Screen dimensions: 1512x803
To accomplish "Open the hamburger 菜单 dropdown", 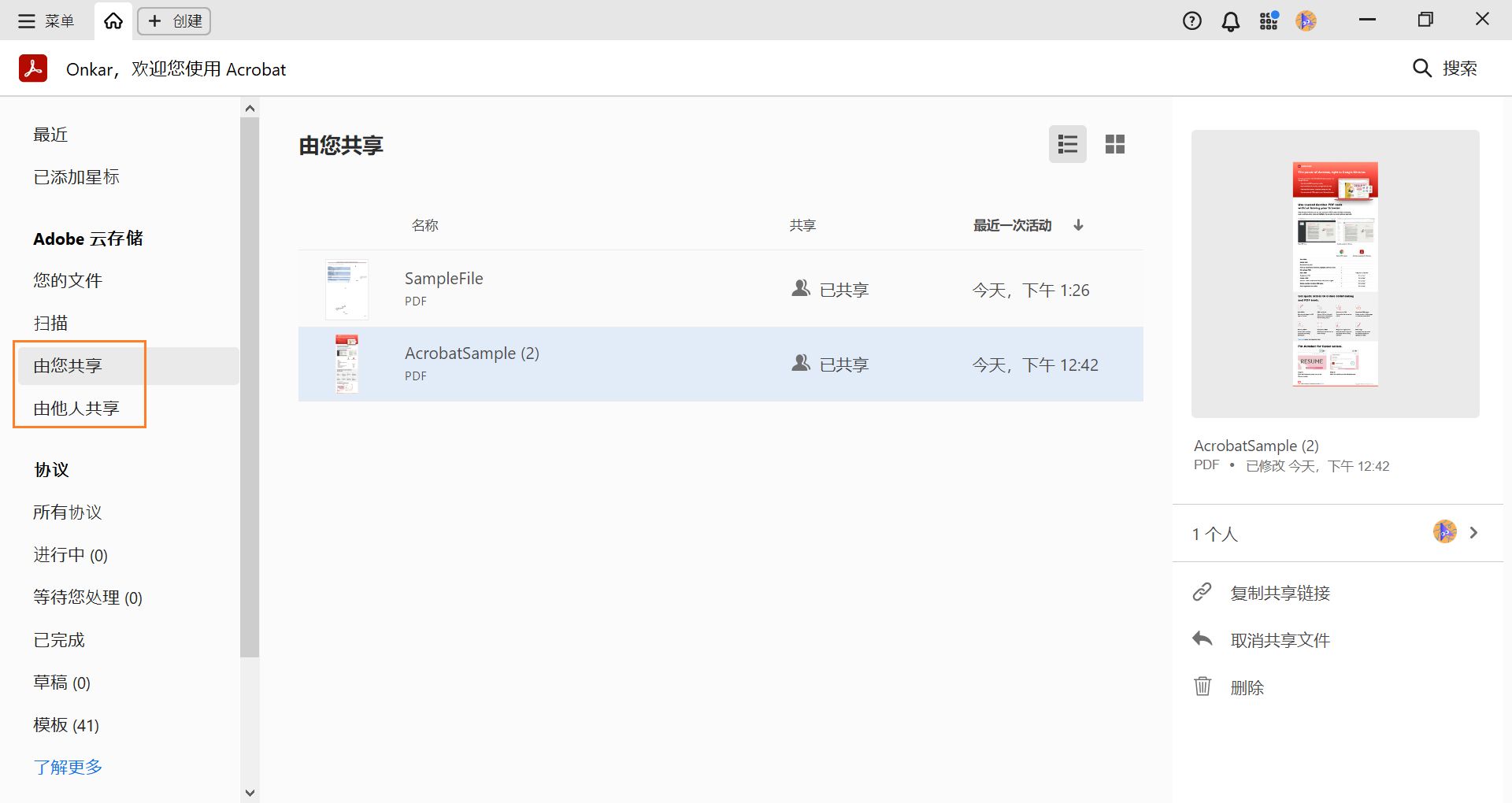I will click(27, 20).
